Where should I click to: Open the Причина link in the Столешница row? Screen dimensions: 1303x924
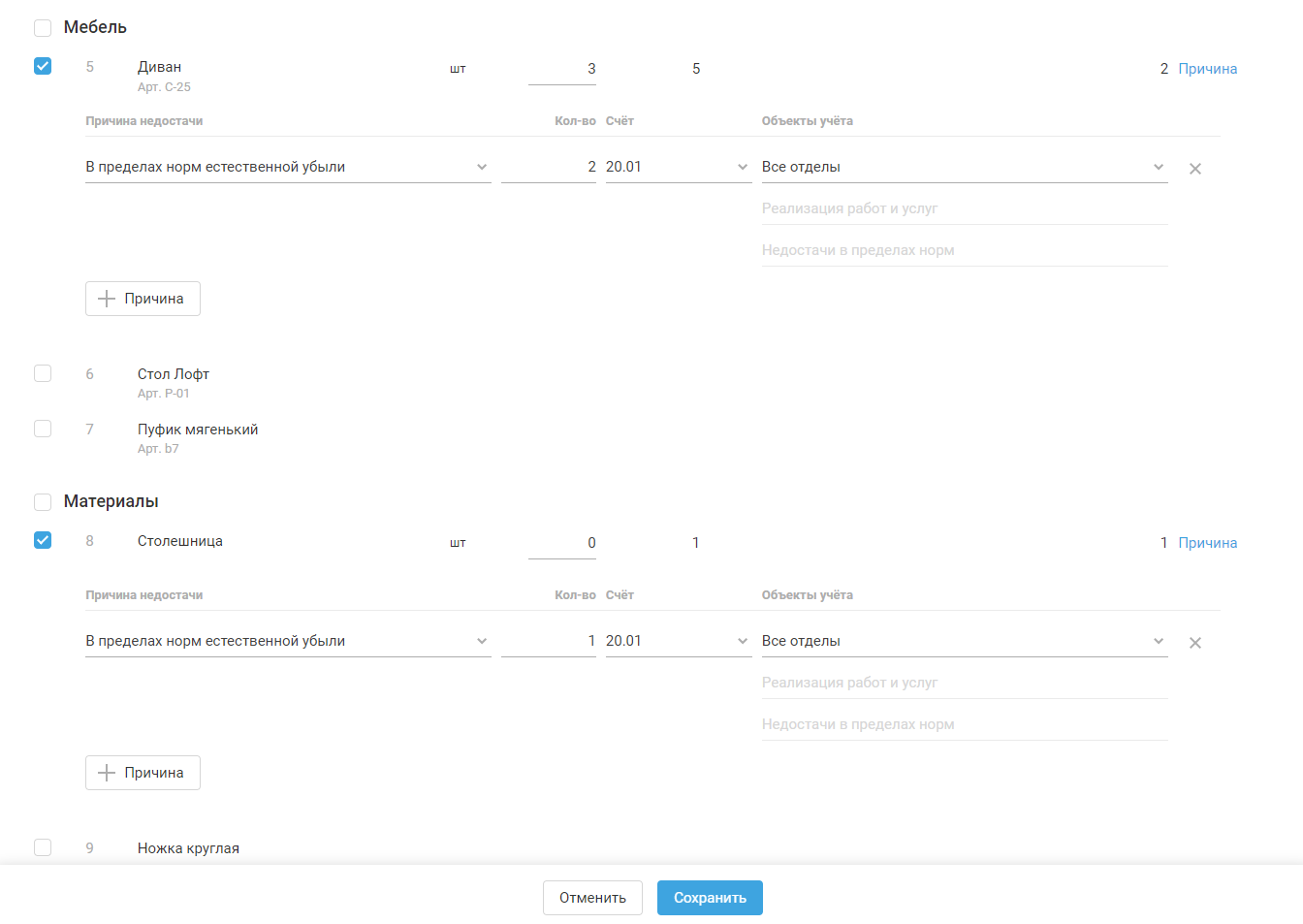[1208, 543]
